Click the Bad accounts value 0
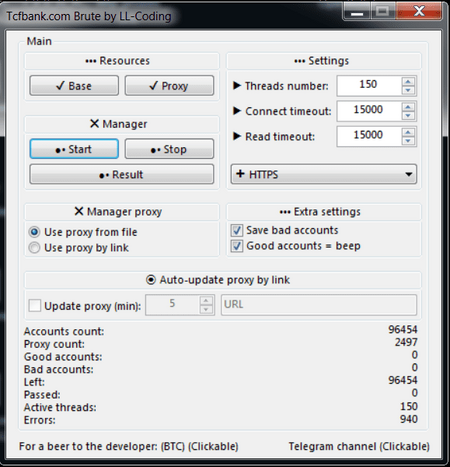This screenshot has width=450, height=467. (x=415, y=368)
